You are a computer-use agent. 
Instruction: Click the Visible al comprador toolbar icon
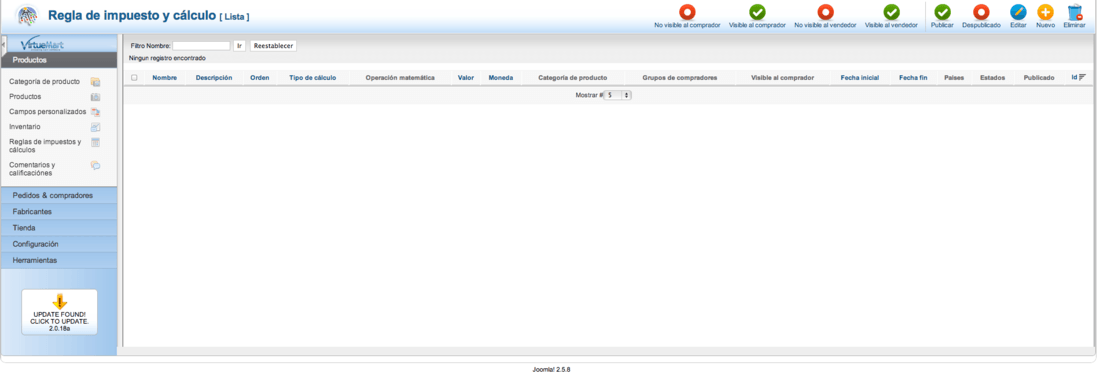tap(757, 12)
